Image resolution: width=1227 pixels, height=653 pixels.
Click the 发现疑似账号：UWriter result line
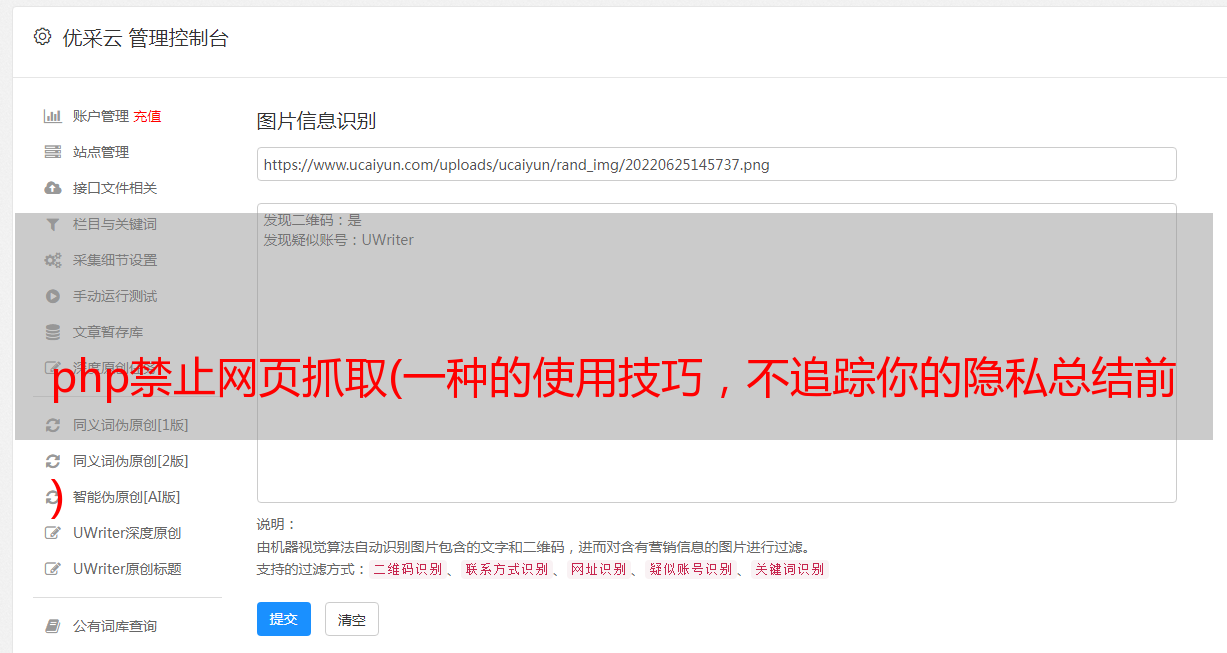[x=338, y=240]
